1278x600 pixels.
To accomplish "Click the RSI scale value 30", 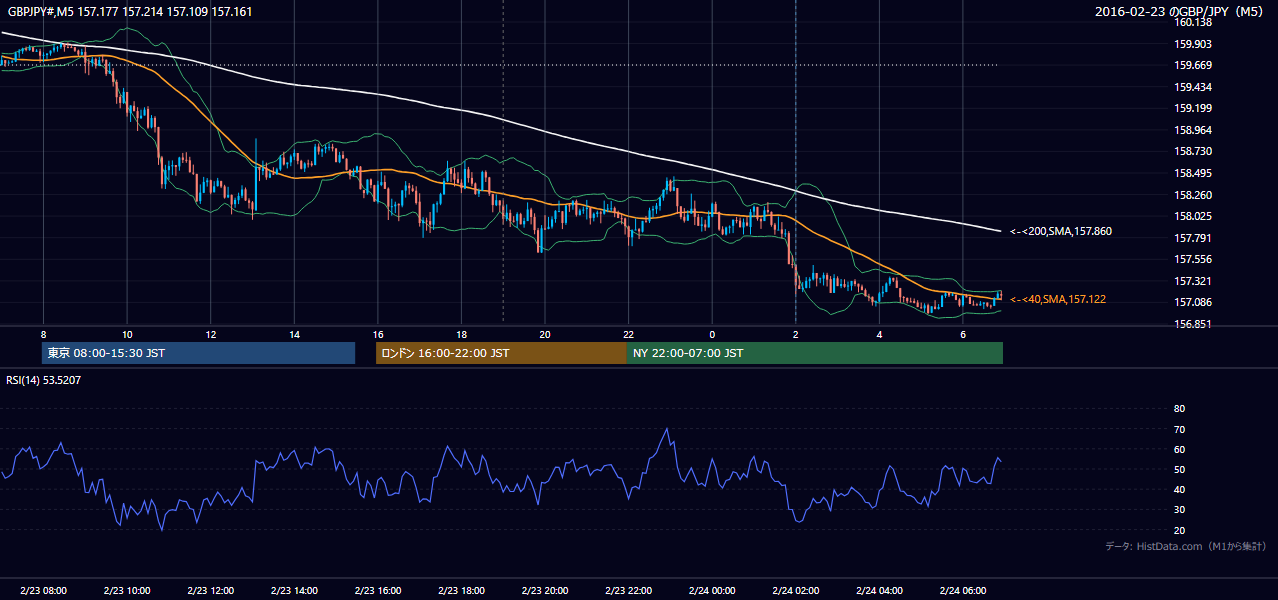I will point(1179,510).
